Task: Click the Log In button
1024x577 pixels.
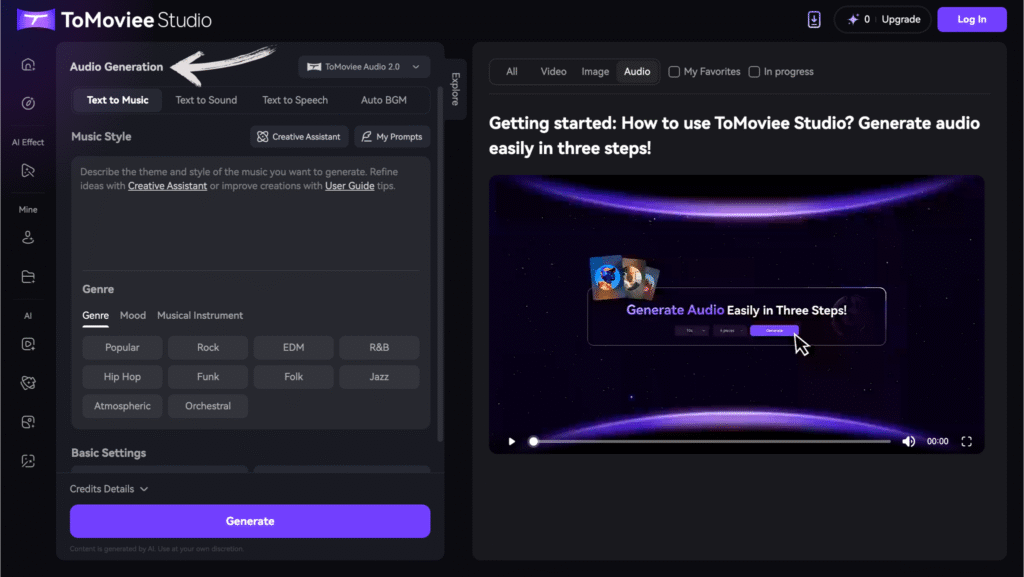Action: click(x=972, y=20)
